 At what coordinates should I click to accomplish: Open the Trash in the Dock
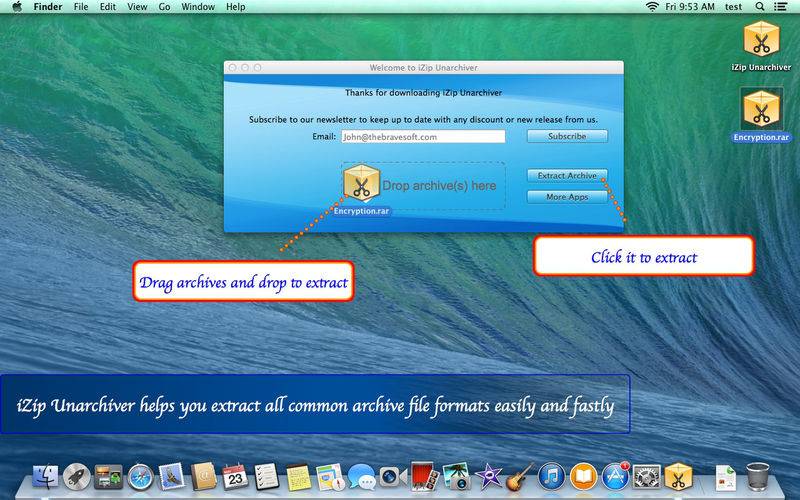click(757, 477)
